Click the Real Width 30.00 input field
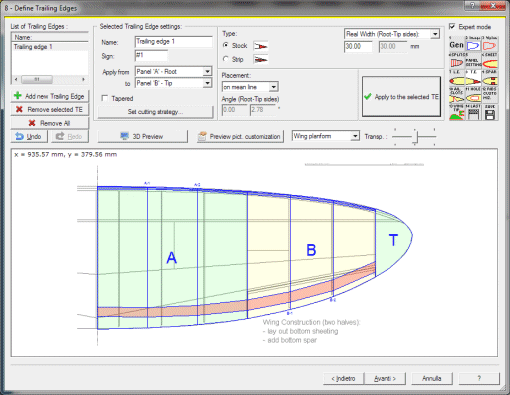 (x=358, y=46)
